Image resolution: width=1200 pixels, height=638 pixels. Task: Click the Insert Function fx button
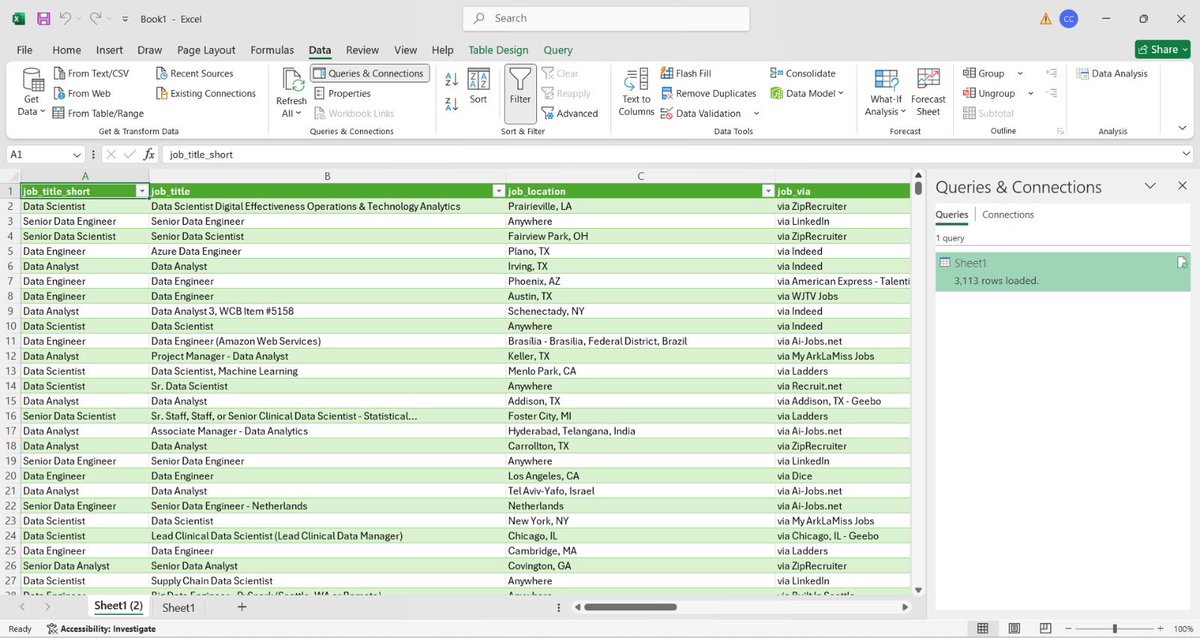tap(149, 154)
